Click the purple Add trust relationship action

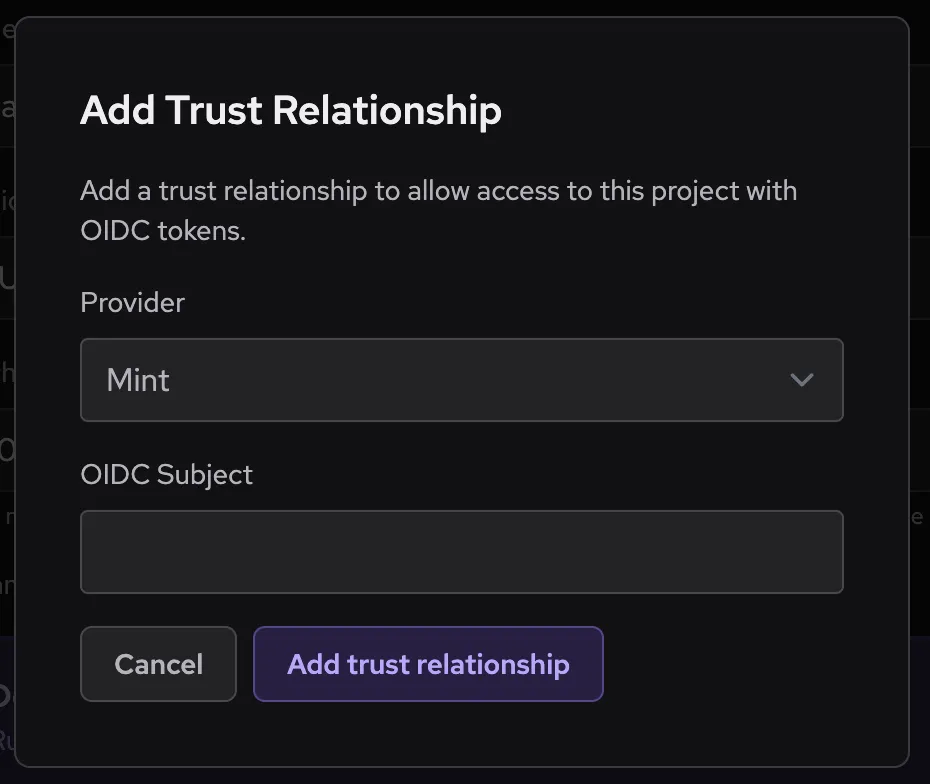[428, 664]
